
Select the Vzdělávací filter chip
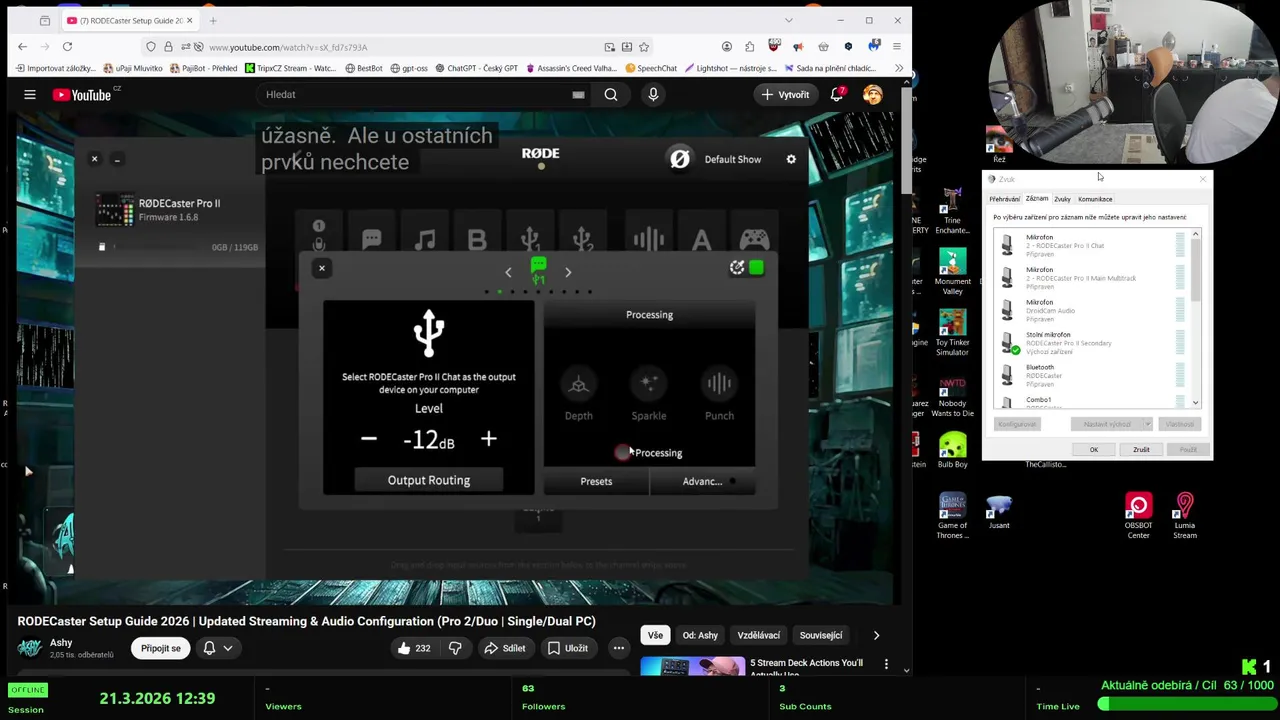(759, 635)
